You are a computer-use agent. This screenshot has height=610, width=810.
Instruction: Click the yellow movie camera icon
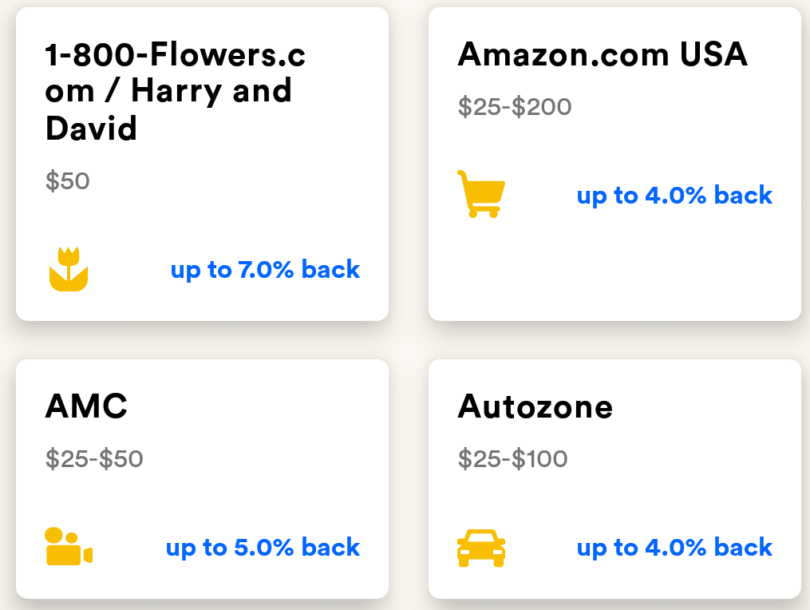pos(68,547)
